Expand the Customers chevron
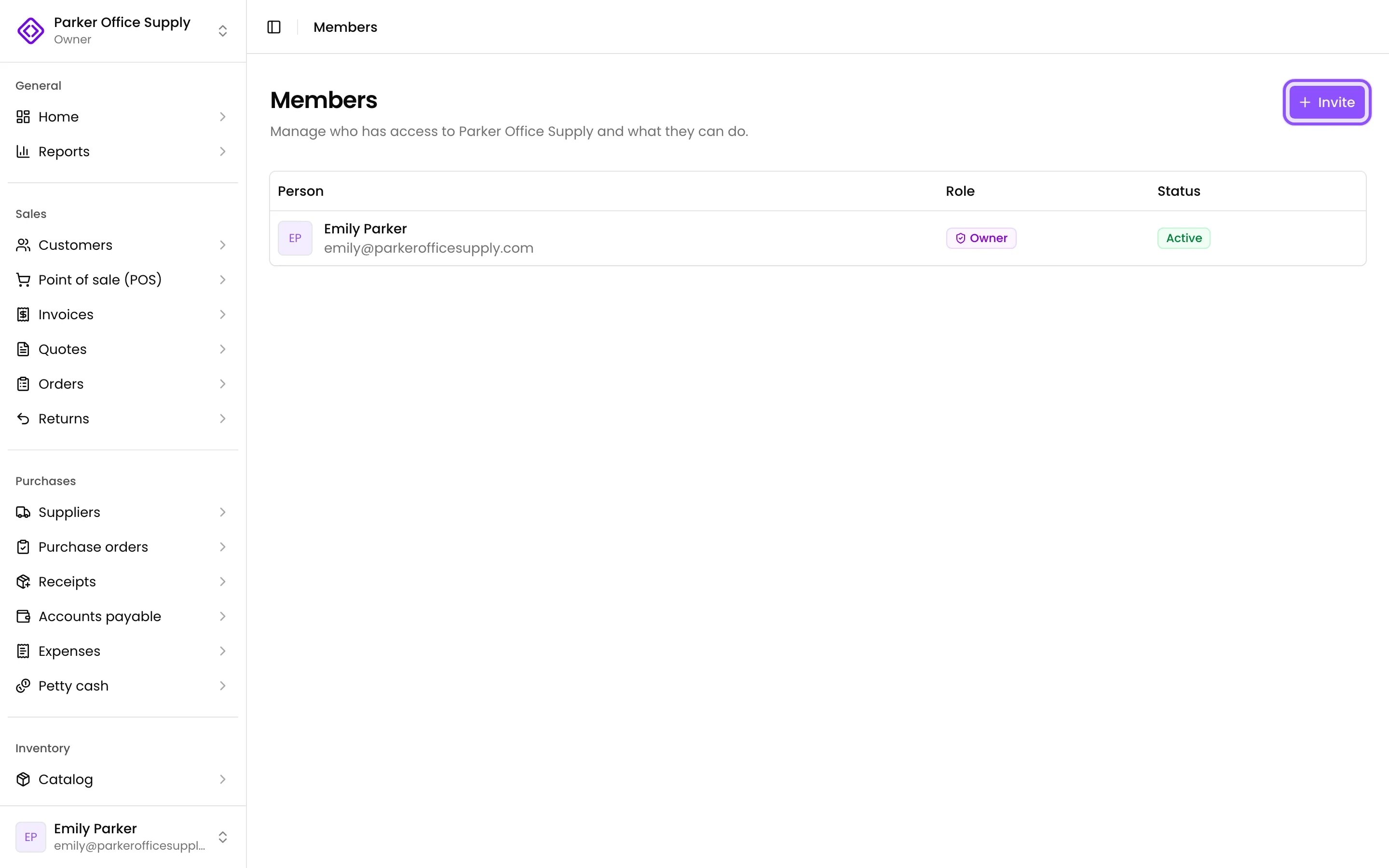1389x868 pixels. 223,245
